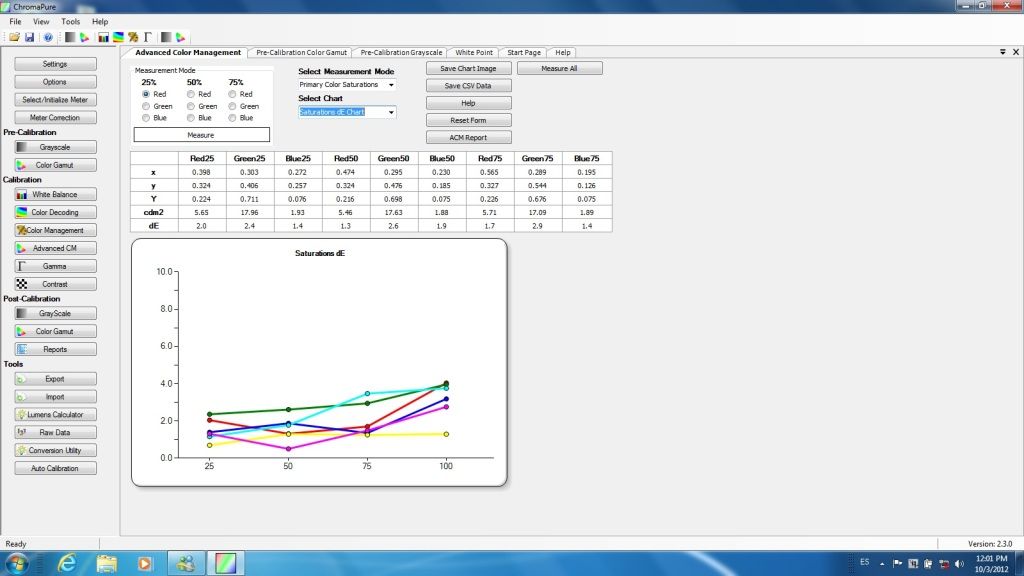Switch to the Pre-Calibration Color Gamut tab
1024x576 pixels.
(x=301, y=52)
